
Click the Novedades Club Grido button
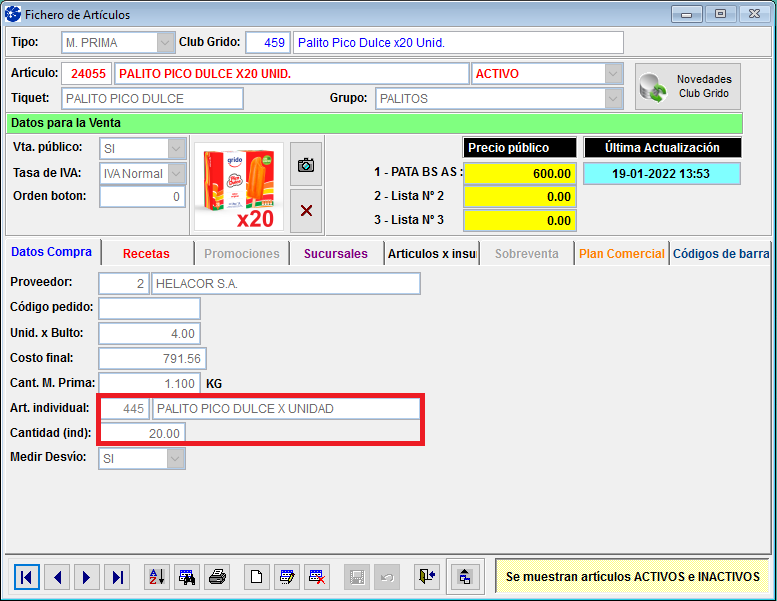click(688, 87)
